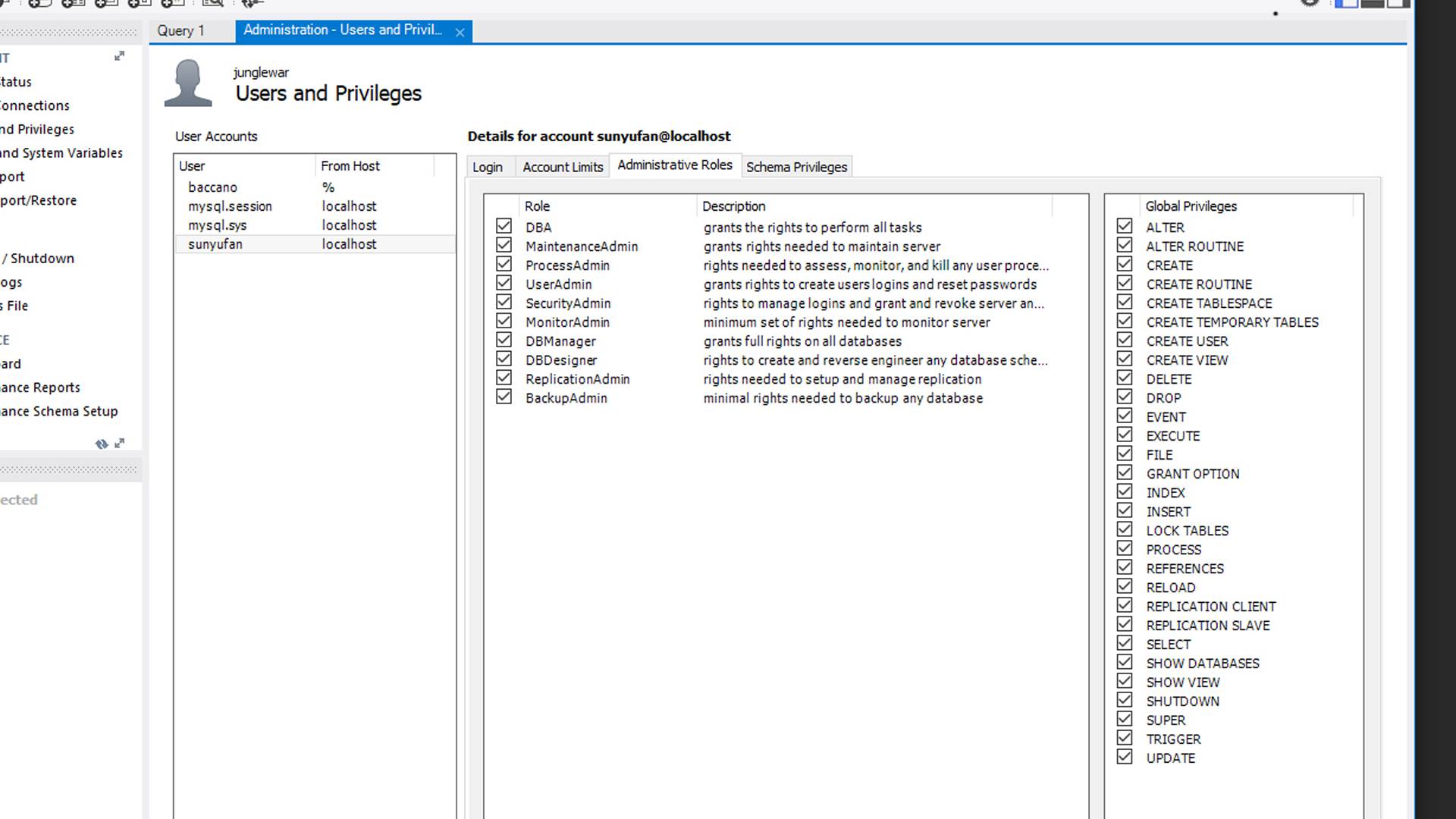The height and width of the screenshot is (819, 1456).
Task: Select the baccano user account row
Action: [x=315, y=187]
